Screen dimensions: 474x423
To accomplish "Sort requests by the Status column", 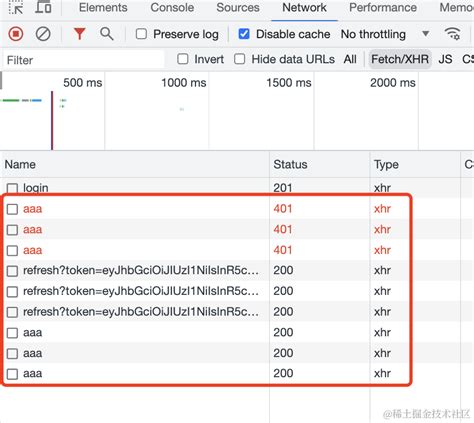I will click(290, 164).
